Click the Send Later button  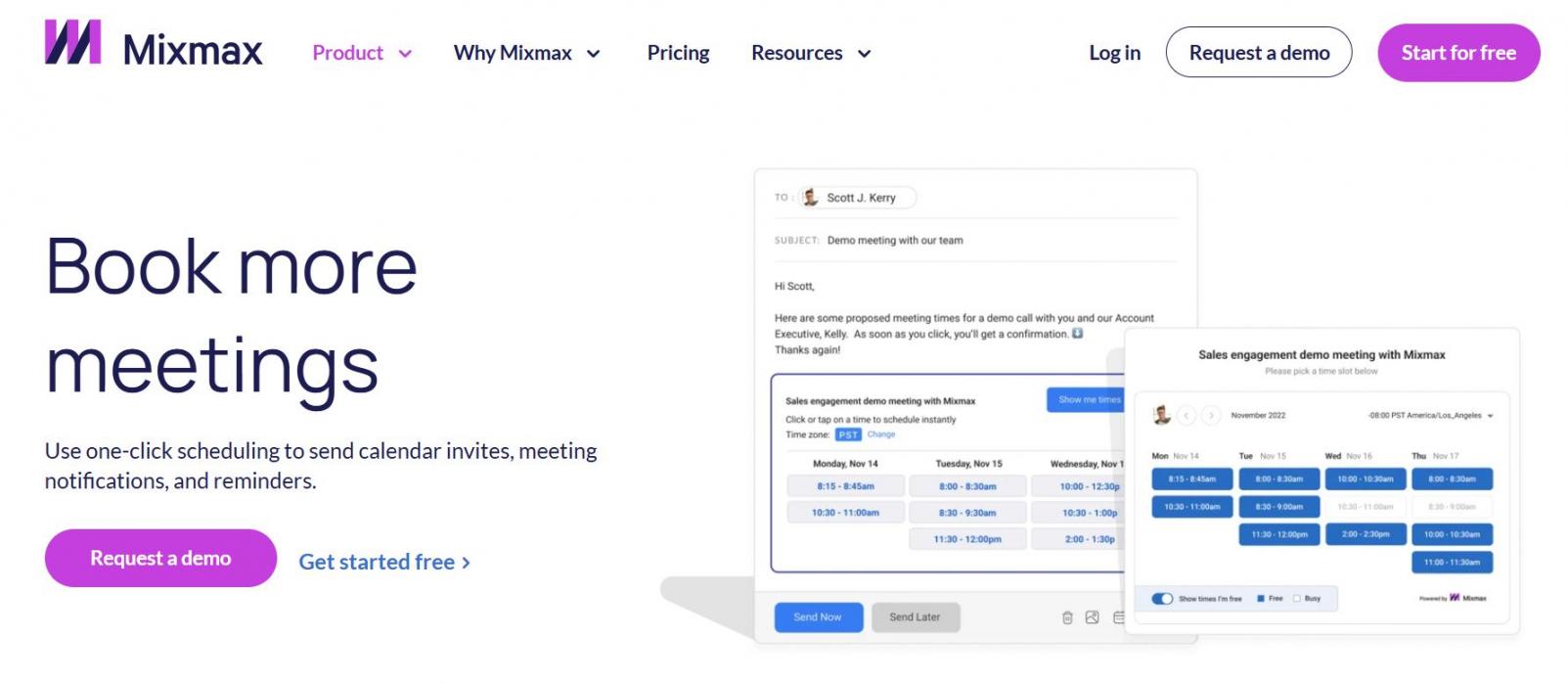[x=915, y=617]
